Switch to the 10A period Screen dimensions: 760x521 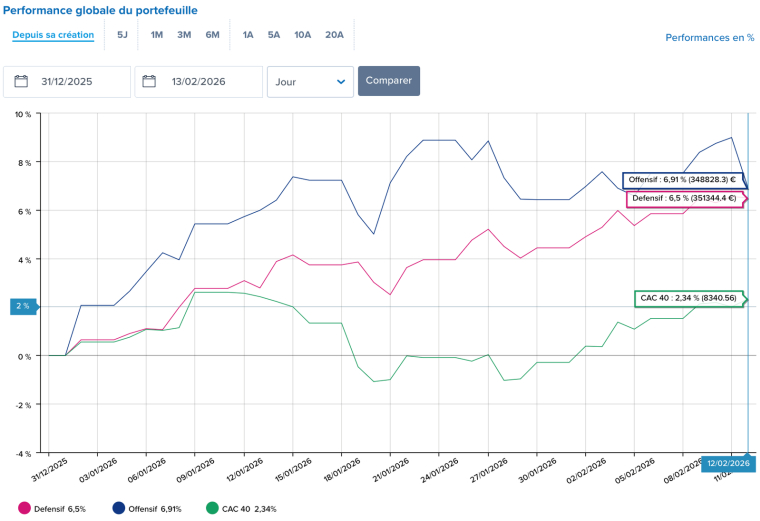302,35
